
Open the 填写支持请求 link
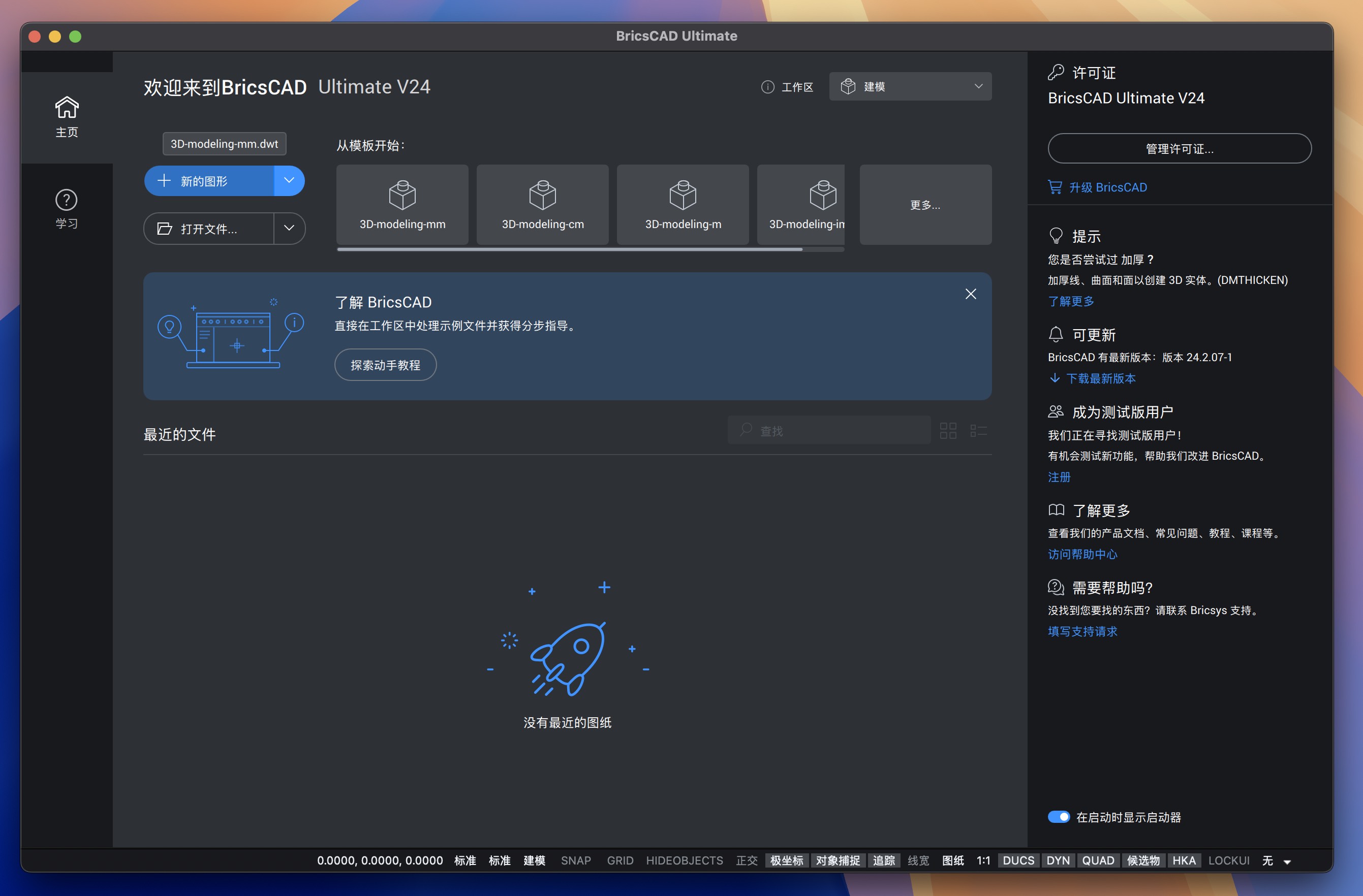1082,631
